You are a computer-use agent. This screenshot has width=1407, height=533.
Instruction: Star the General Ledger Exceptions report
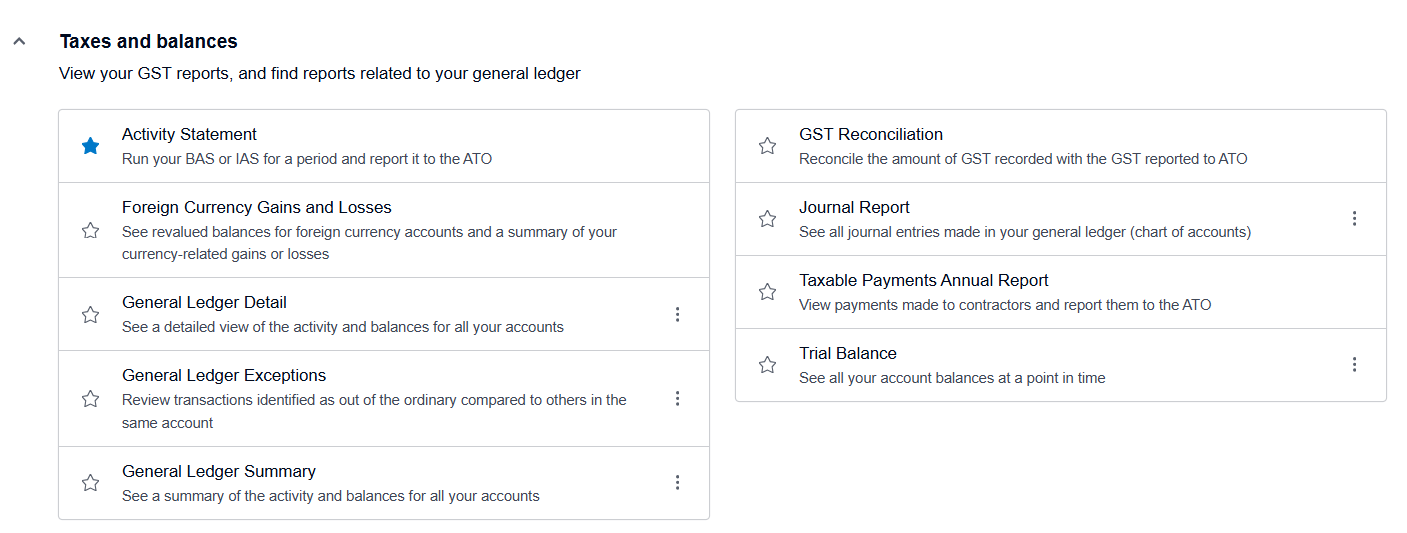[x=90, y=398]
